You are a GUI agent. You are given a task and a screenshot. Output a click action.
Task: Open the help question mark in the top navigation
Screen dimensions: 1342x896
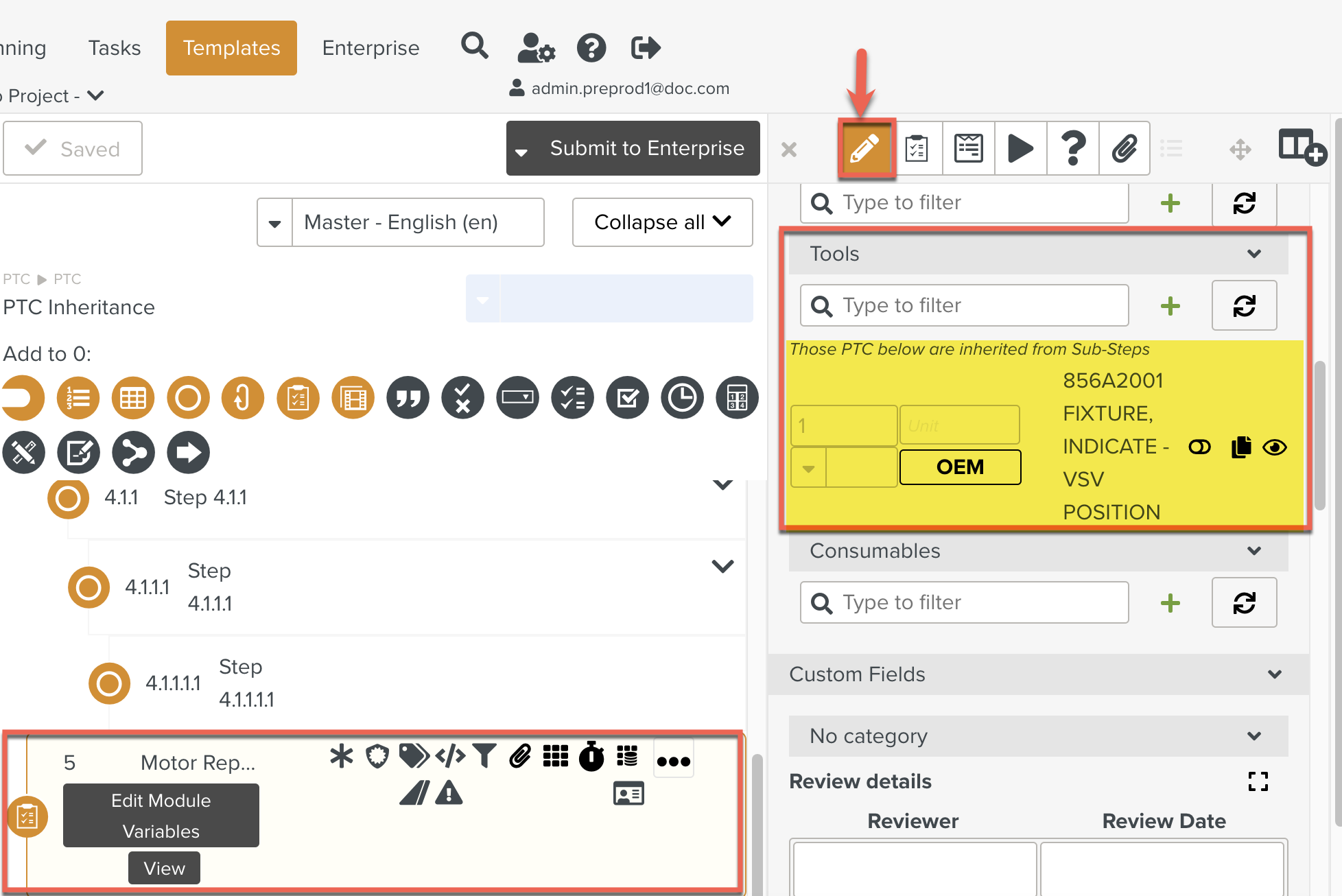click(591, 48)
